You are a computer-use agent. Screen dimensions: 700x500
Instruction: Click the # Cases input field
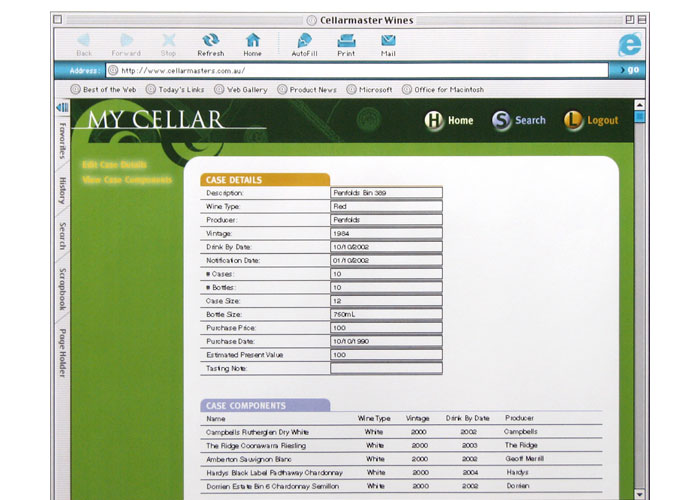click(x=387, y=274)
